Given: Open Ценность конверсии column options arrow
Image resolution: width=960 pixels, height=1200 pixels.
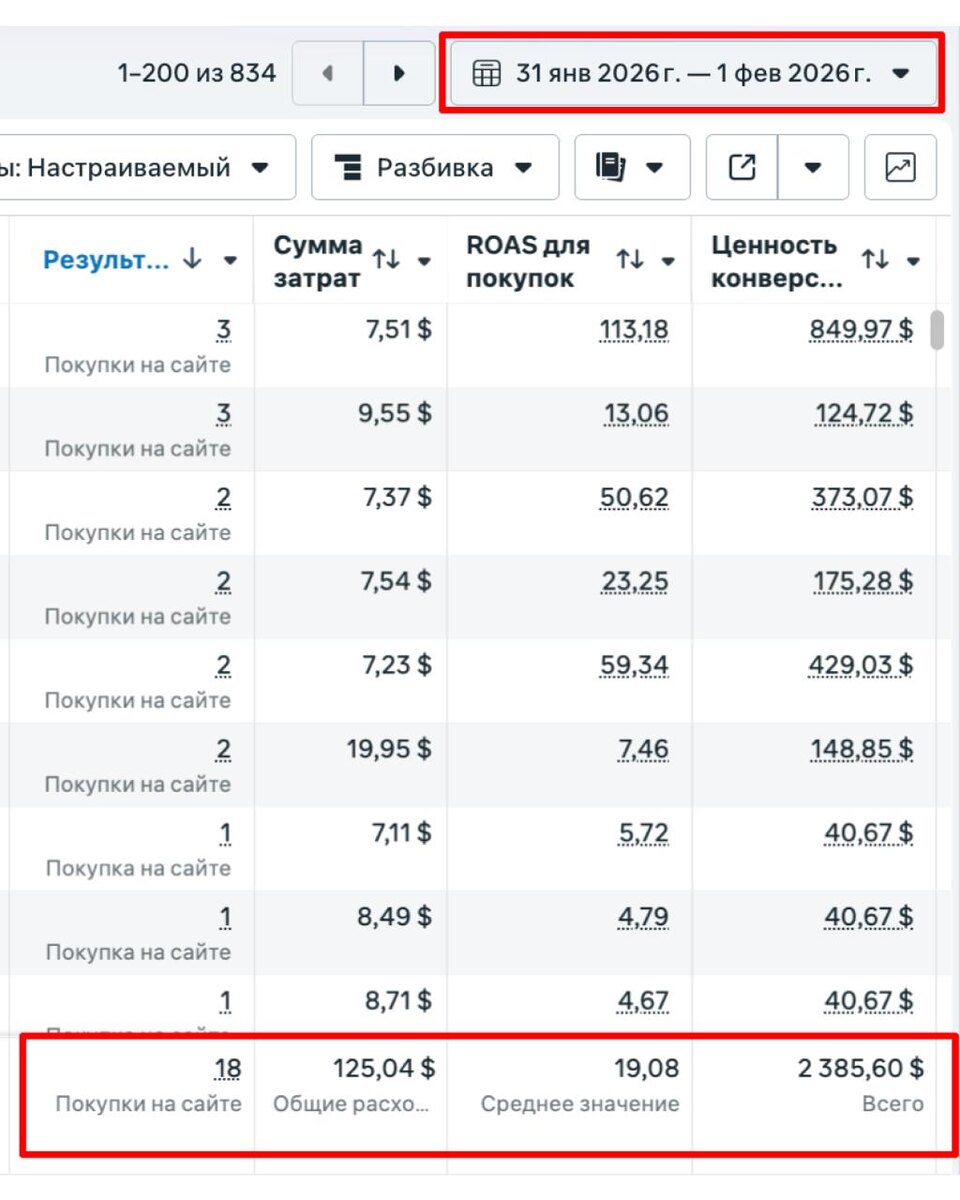Looking at the screenshot, I should [x=913, y=261].
